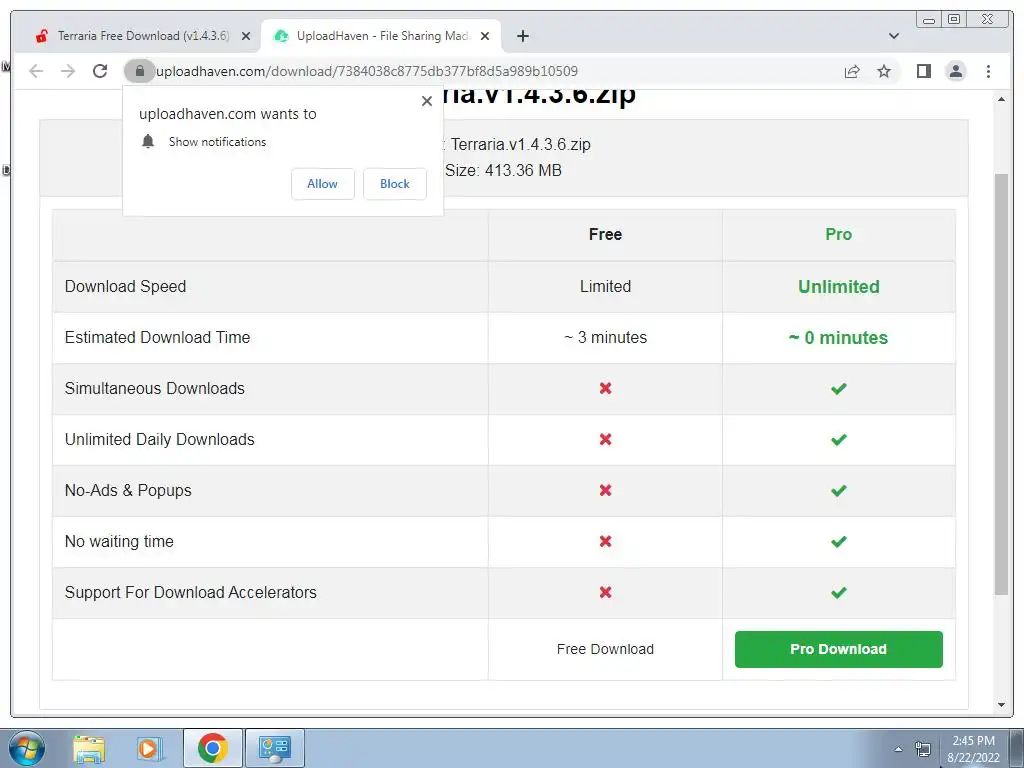This screenshot has height=768, width=1024.
Task: Click the browser Forward arrow
Action: pos(68,71)
